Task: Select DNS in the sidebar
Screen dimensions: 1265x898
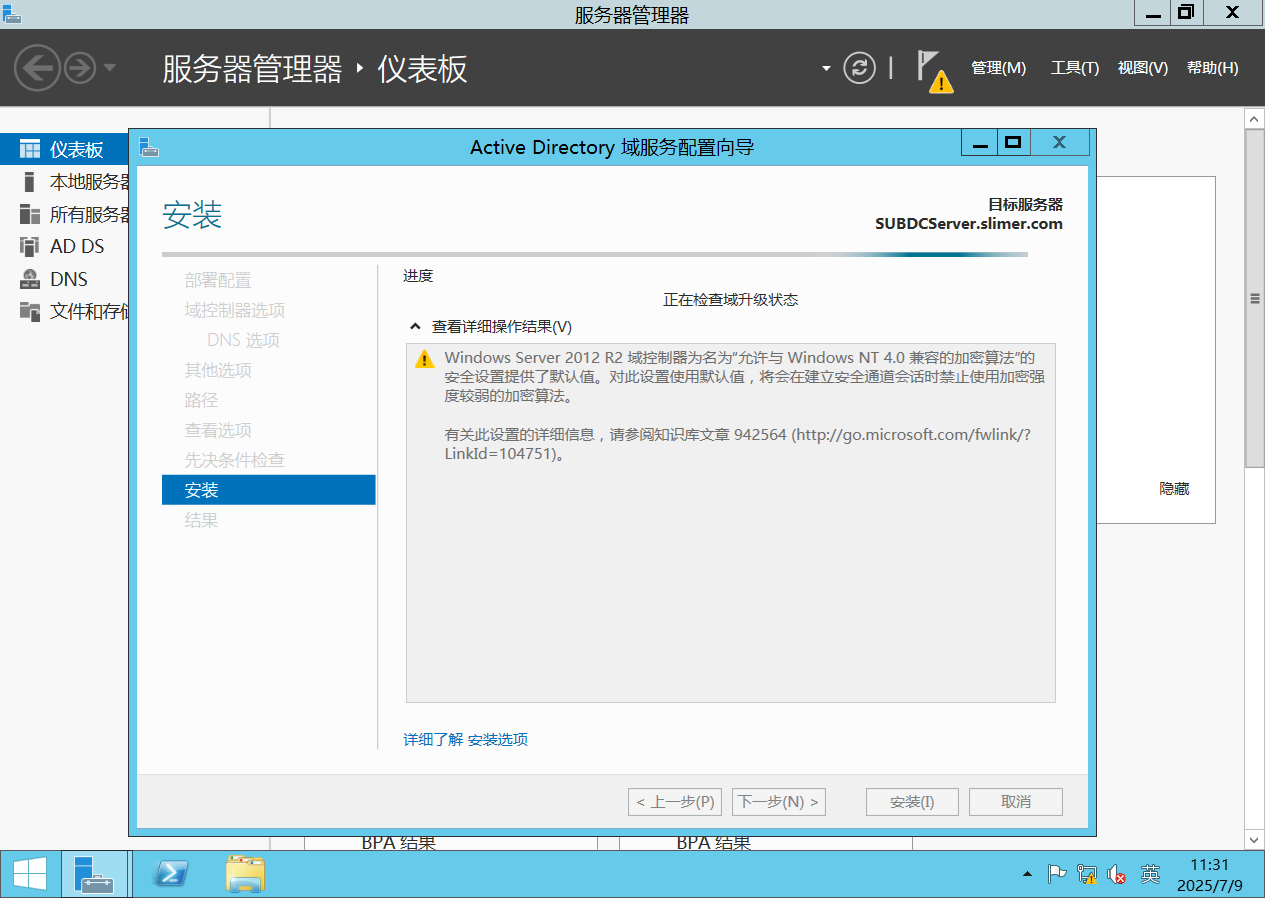Action: (x=68, y=279)
